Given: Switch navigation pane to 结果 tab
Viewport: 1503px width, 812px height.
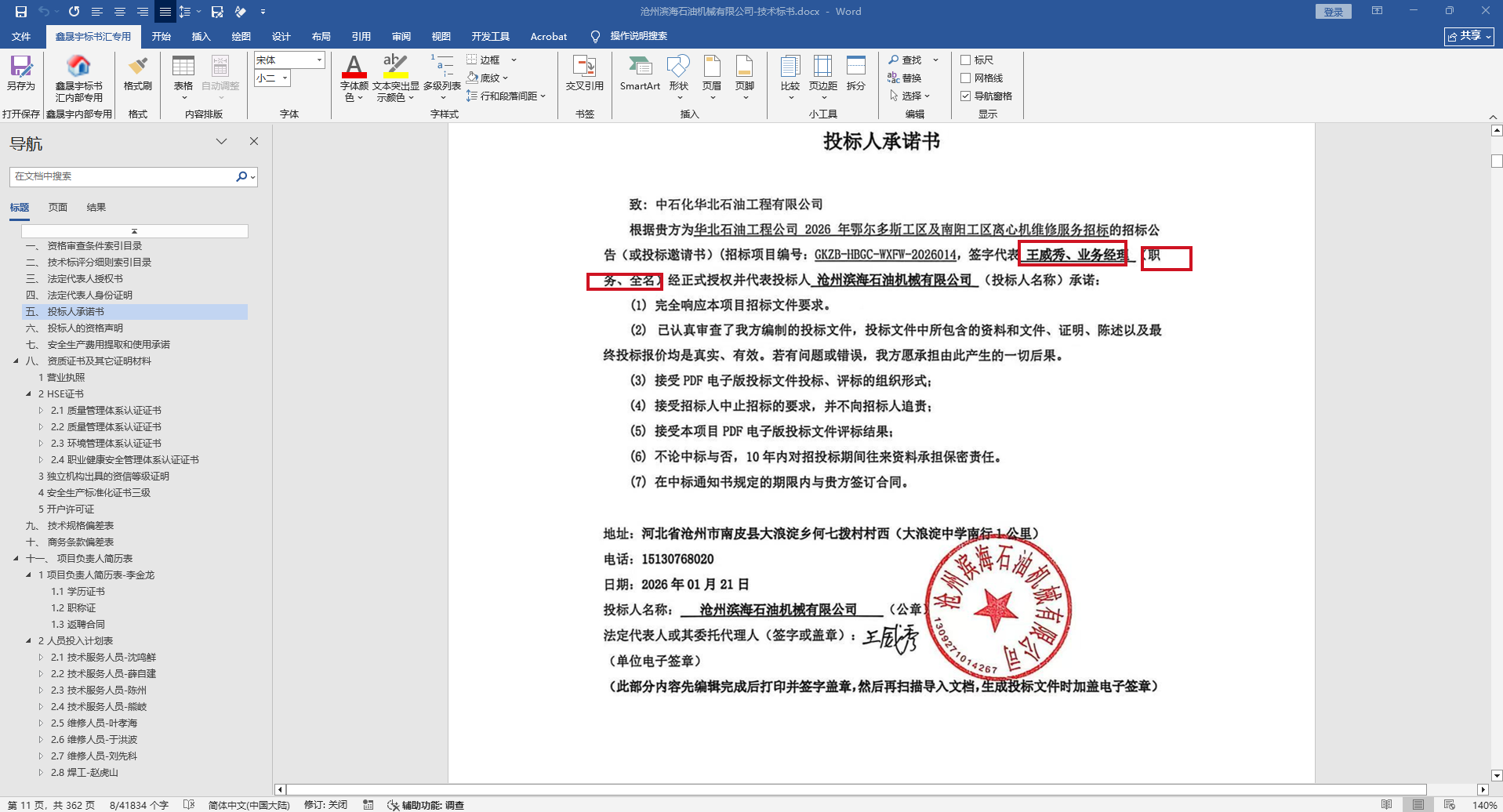Looking at the screenshot, I should [x=96, y=207].
